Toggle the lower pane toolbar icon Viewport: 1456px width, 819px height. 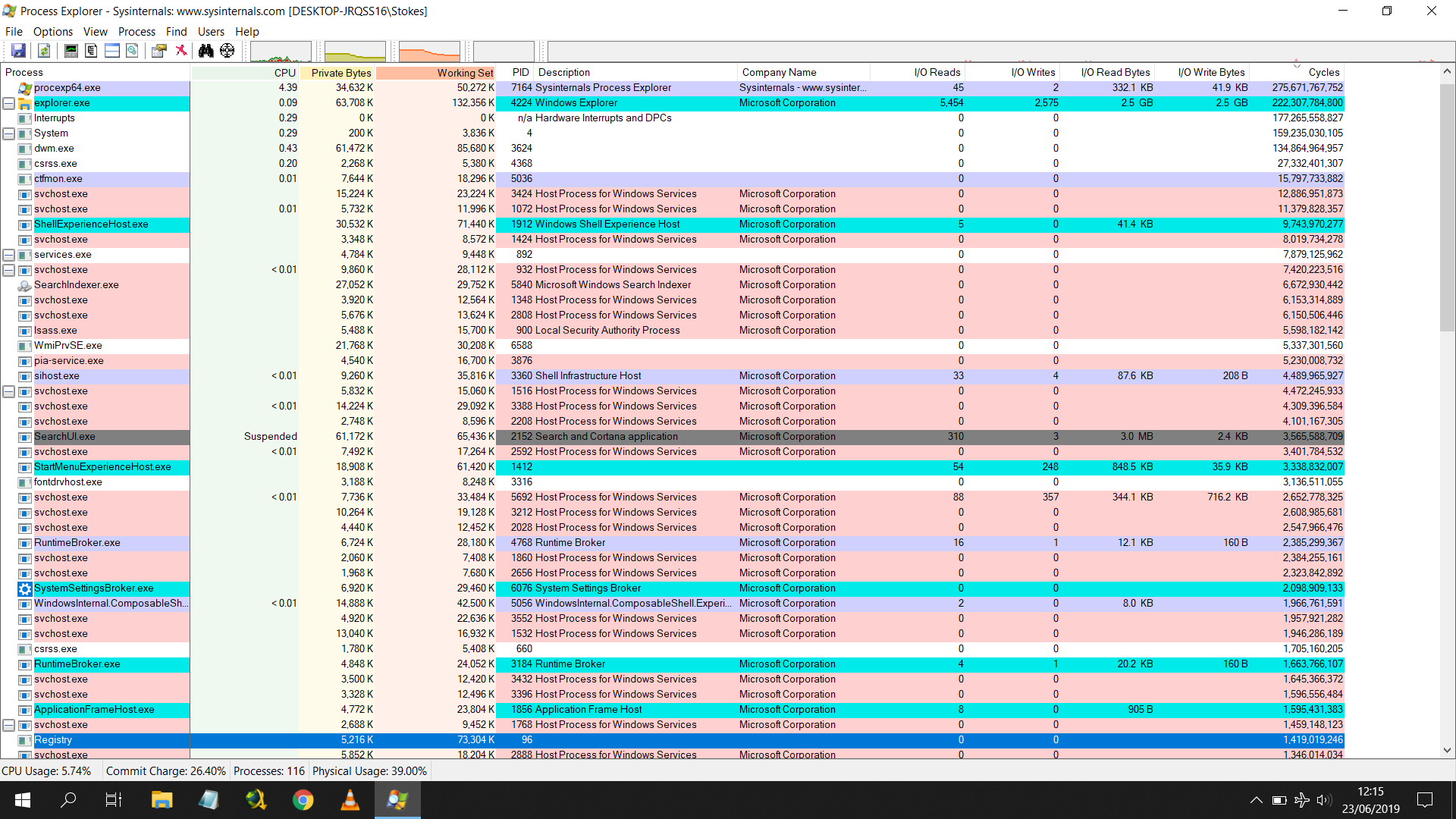click(x=111, y=51)
